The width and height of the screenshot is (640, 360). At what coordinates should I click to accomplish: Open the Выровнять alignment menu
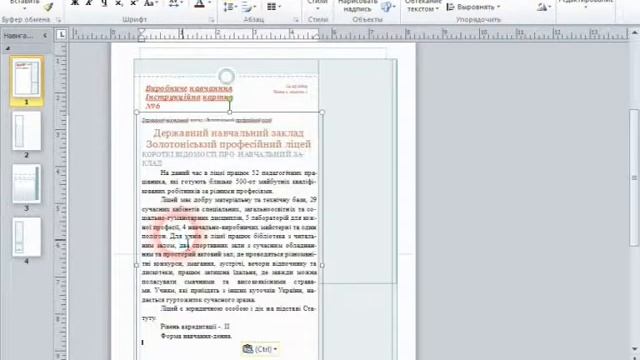(473, 7)
